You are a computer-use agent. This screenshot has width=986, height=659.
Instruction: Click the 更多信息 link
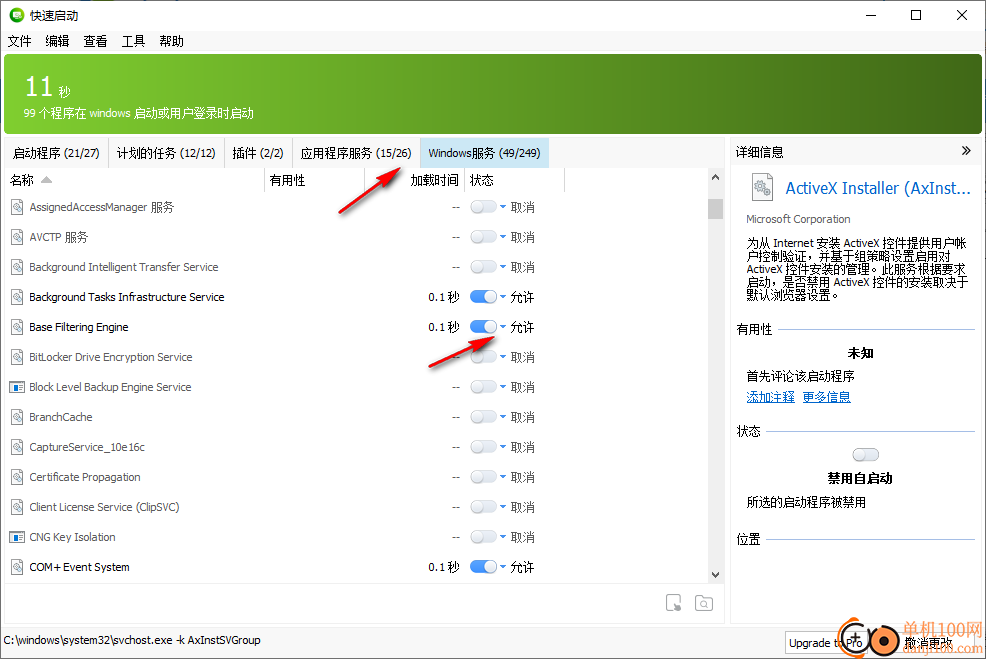coord(826,397)
